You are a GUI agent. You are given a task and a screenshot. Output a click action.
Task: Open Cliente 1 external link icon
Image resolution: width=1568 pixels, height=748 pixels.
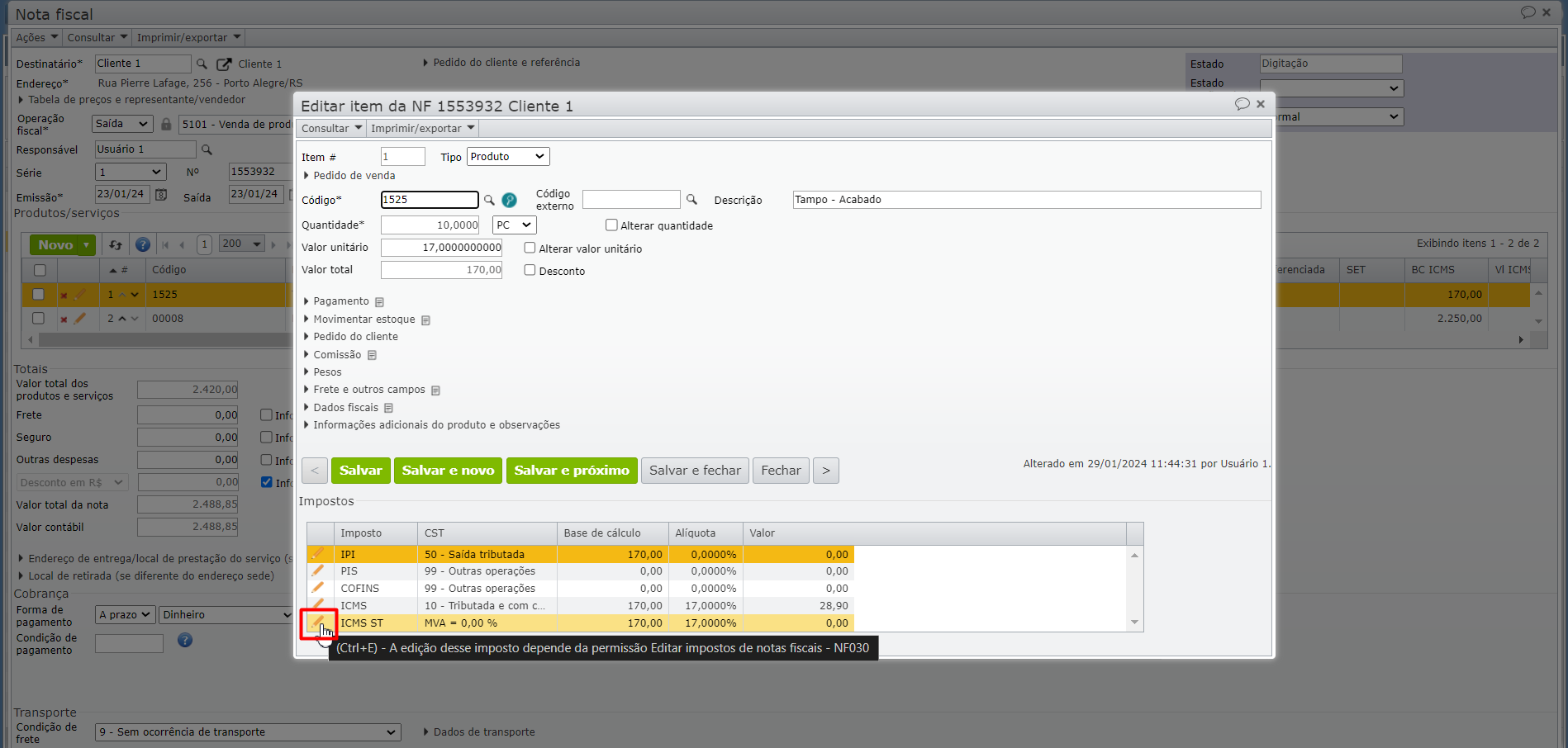pos(224,64)
